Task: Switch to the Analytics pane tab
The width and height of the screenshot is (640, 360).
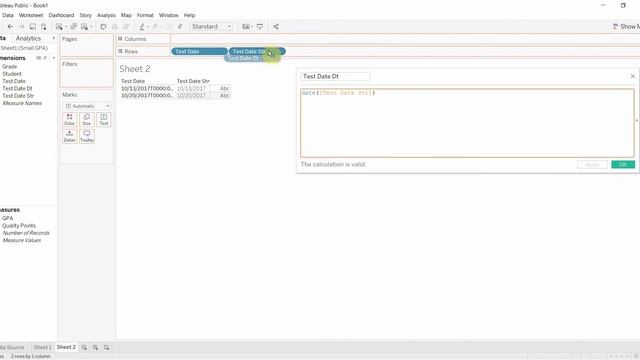Action: pyautogui.click(x=28, y=38)
